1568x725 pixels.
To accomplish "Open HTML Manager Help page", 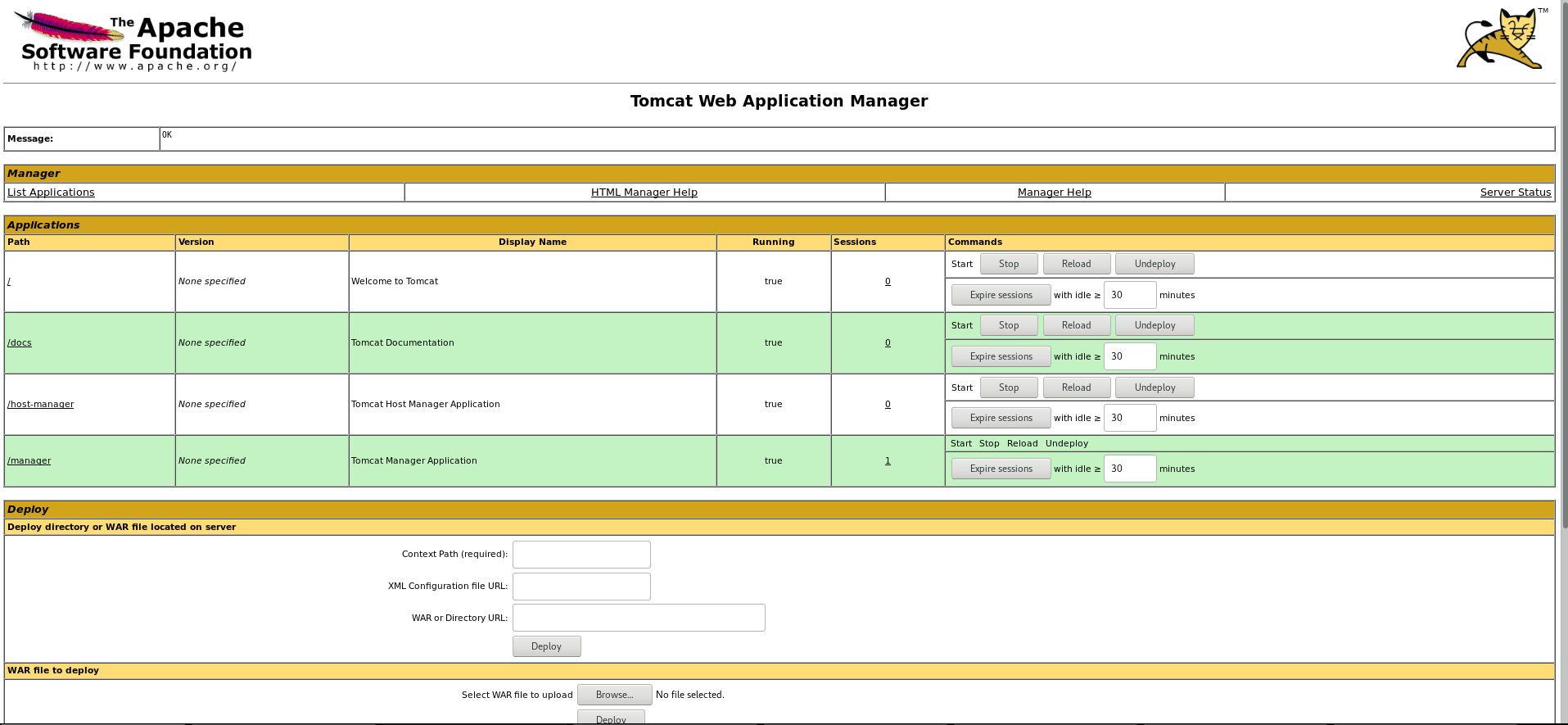I will [644, 193].
